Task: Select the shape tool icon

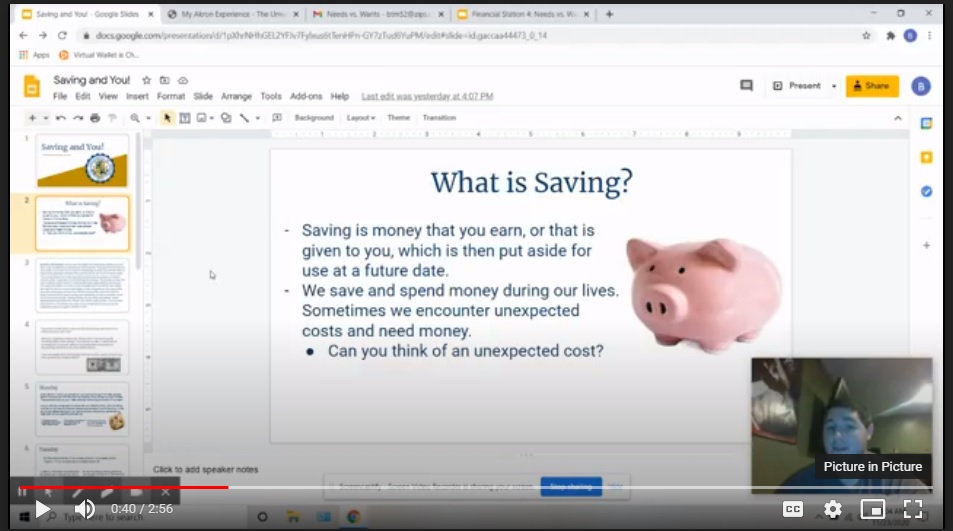Action: tap(226, 118)
